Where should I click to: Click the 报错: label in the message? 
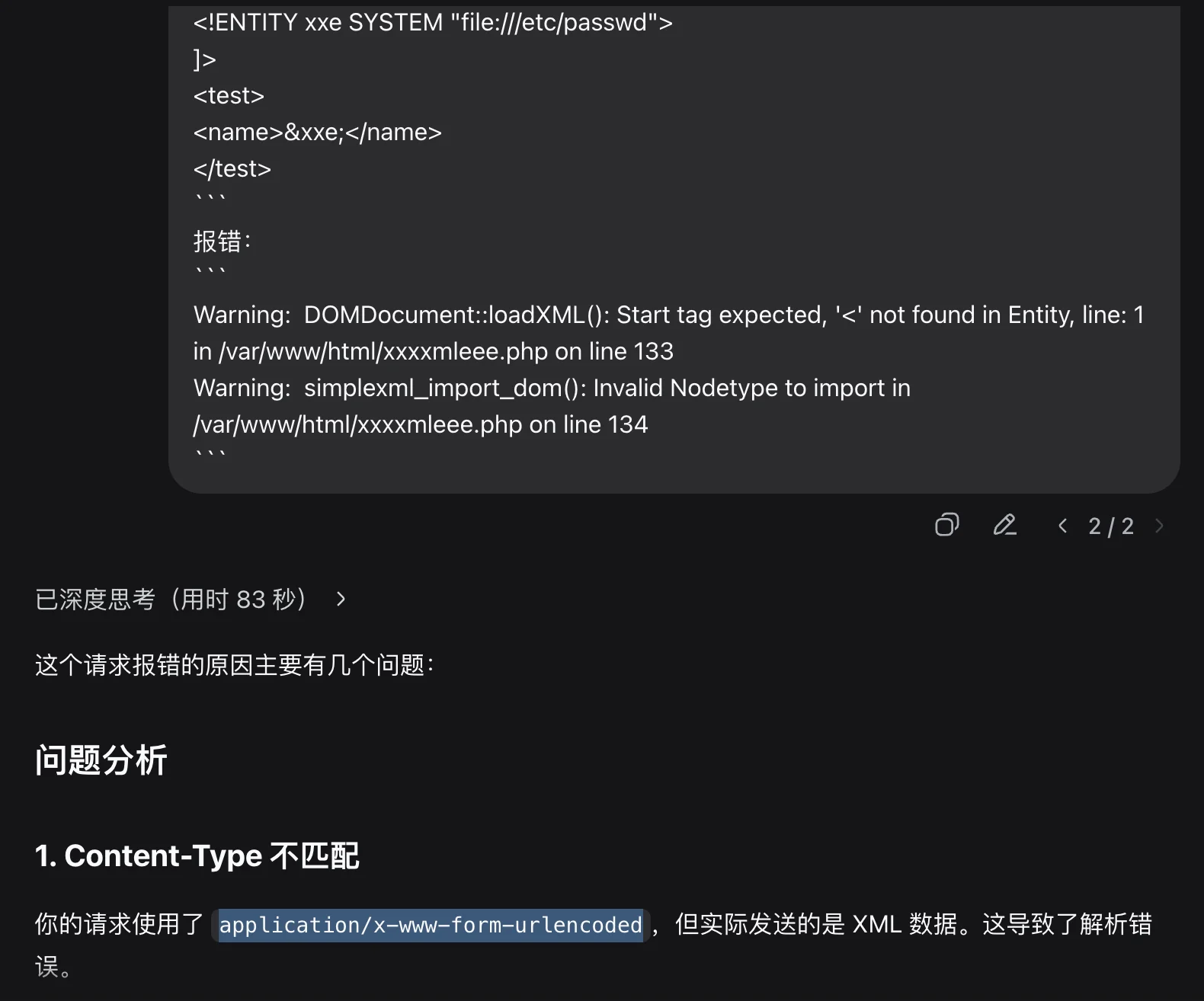coord(222,241)
